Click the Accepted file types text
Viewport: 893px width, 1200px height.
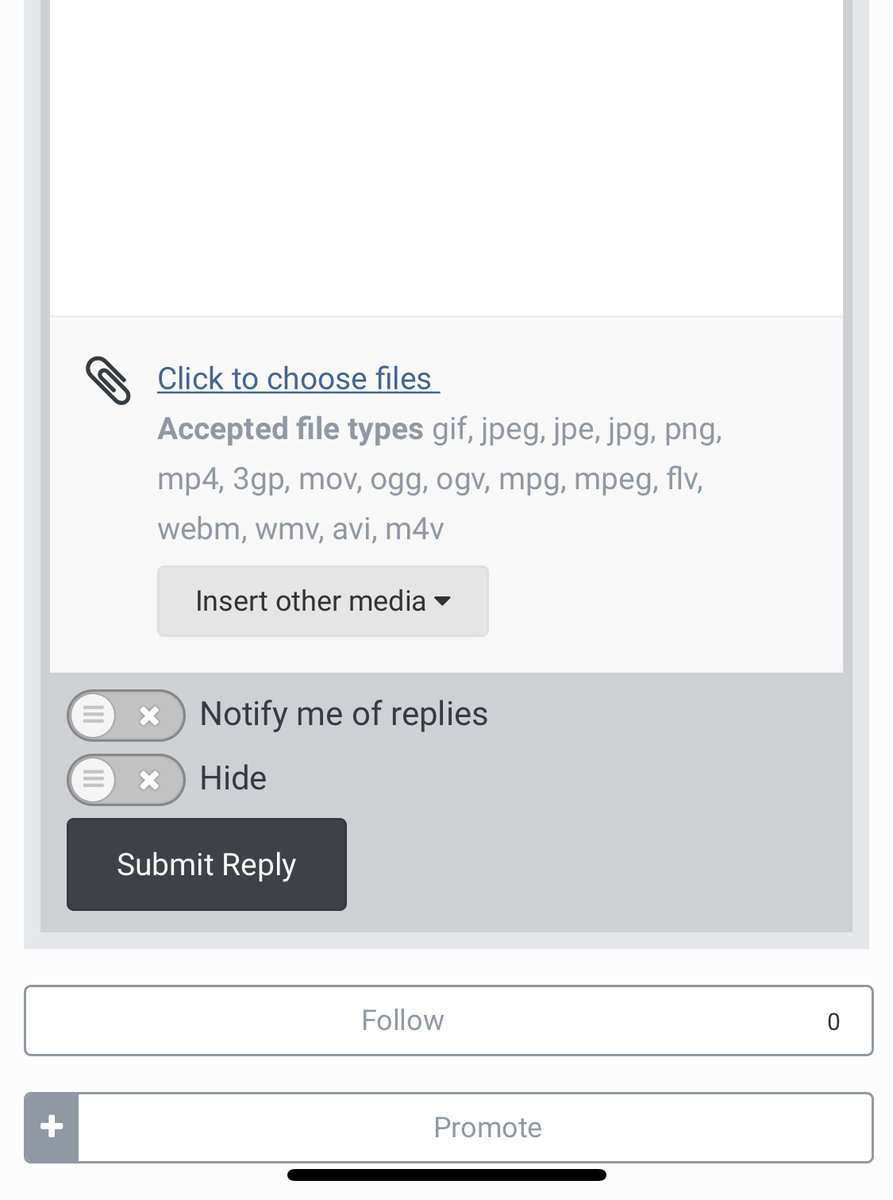point(290,429)
